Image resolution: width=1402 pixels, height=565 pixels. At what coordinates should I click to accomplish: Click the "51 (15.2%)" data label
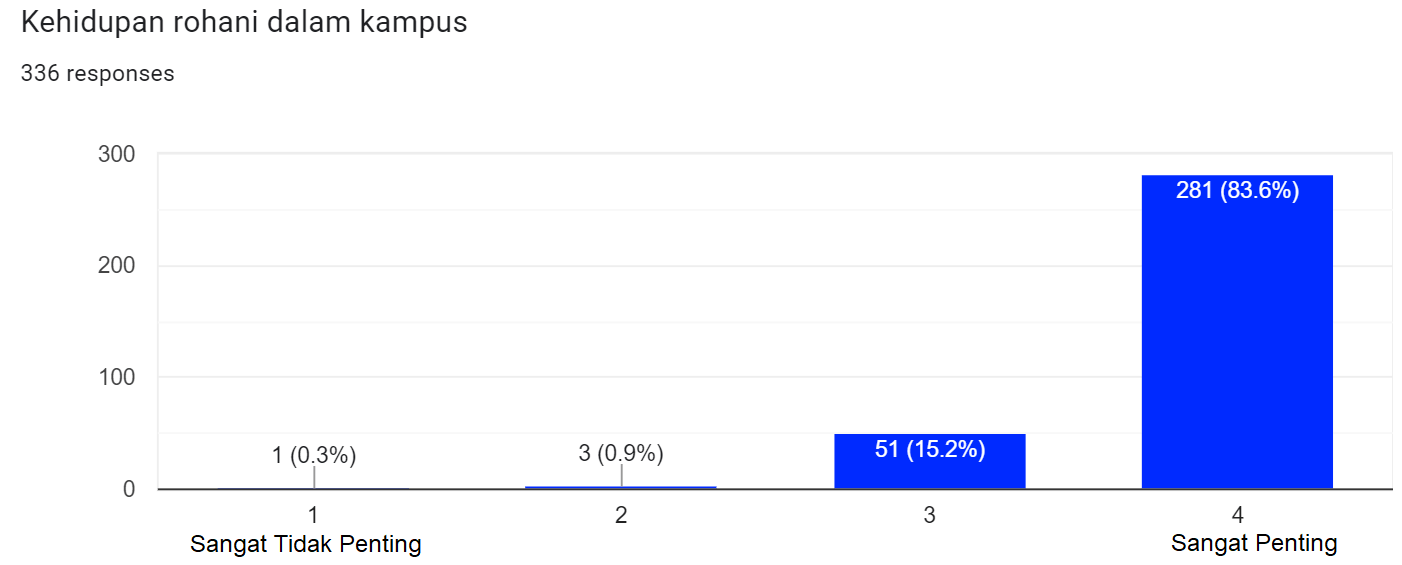click(x=930, y=450)
